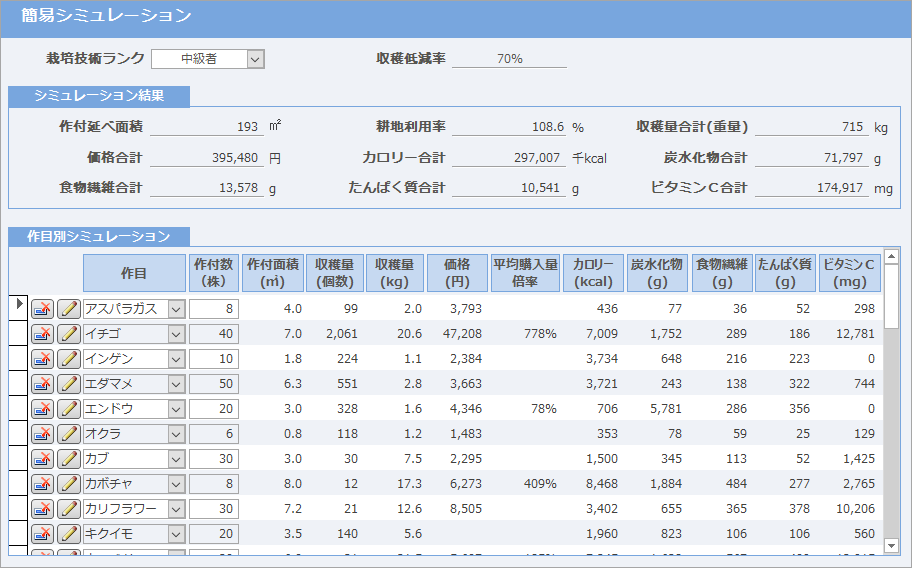912x568 pixels.
Task: Delete the キクイモ row using its icon
Action: (43, 534)
